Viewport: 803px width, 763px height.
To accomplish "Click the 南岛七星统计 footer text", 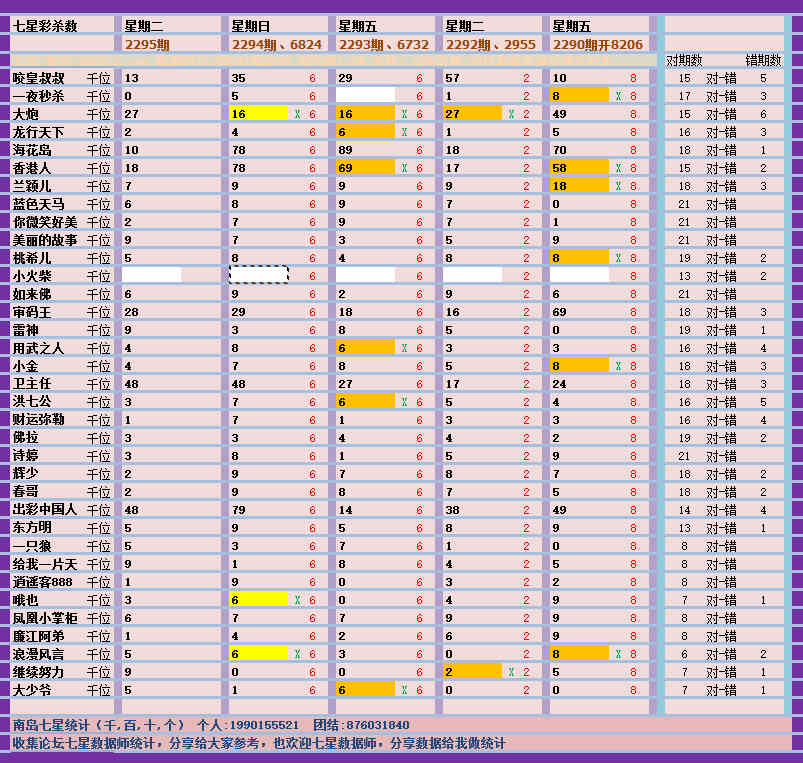I will (98, 724).
